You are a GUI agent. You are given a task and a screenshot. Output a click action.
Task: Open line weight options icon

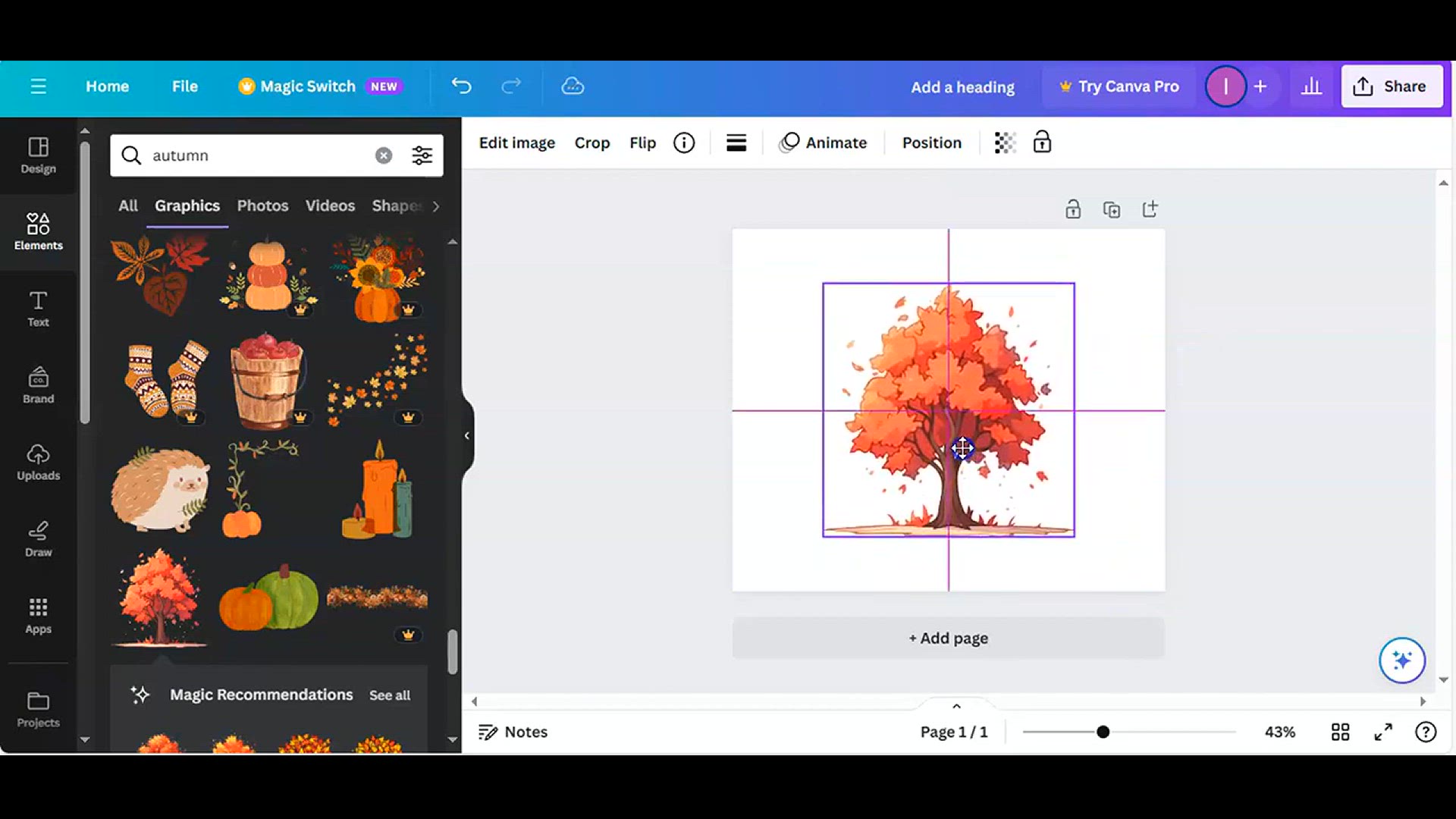pos(736,143)
